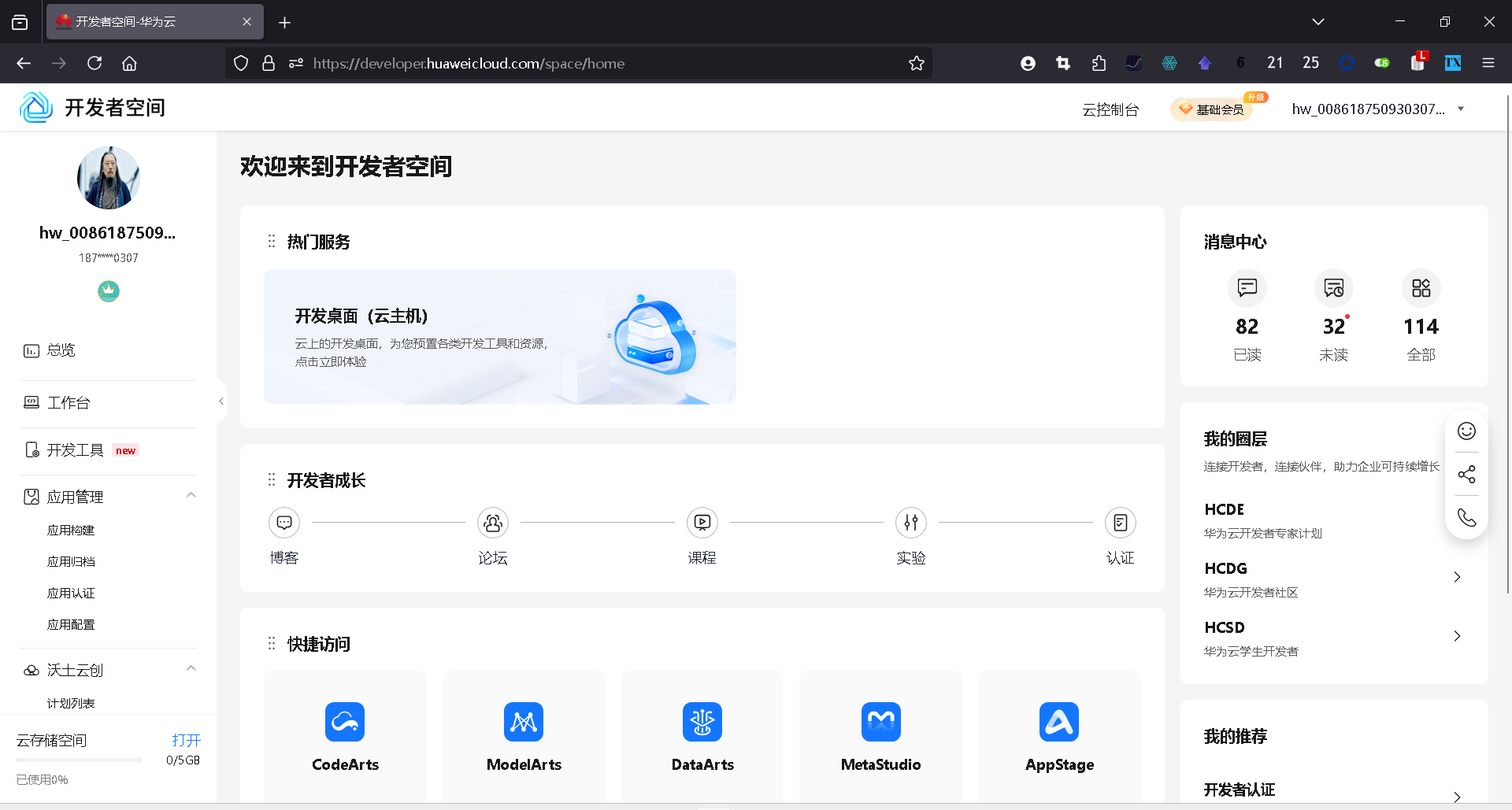Image resolution: width=1512 pixels, height=810 pixels.
Task: Select the DataArts service icon
Action: (702, 722)
